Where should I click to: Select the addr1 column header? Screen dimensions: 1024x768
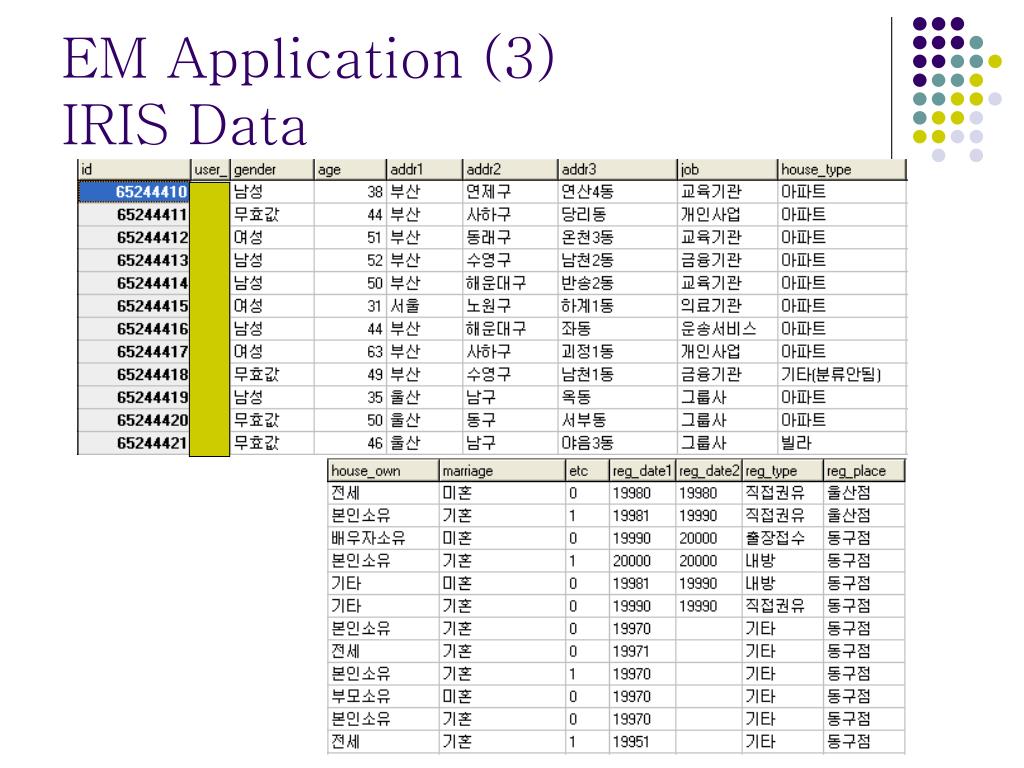tap(424, 170)
